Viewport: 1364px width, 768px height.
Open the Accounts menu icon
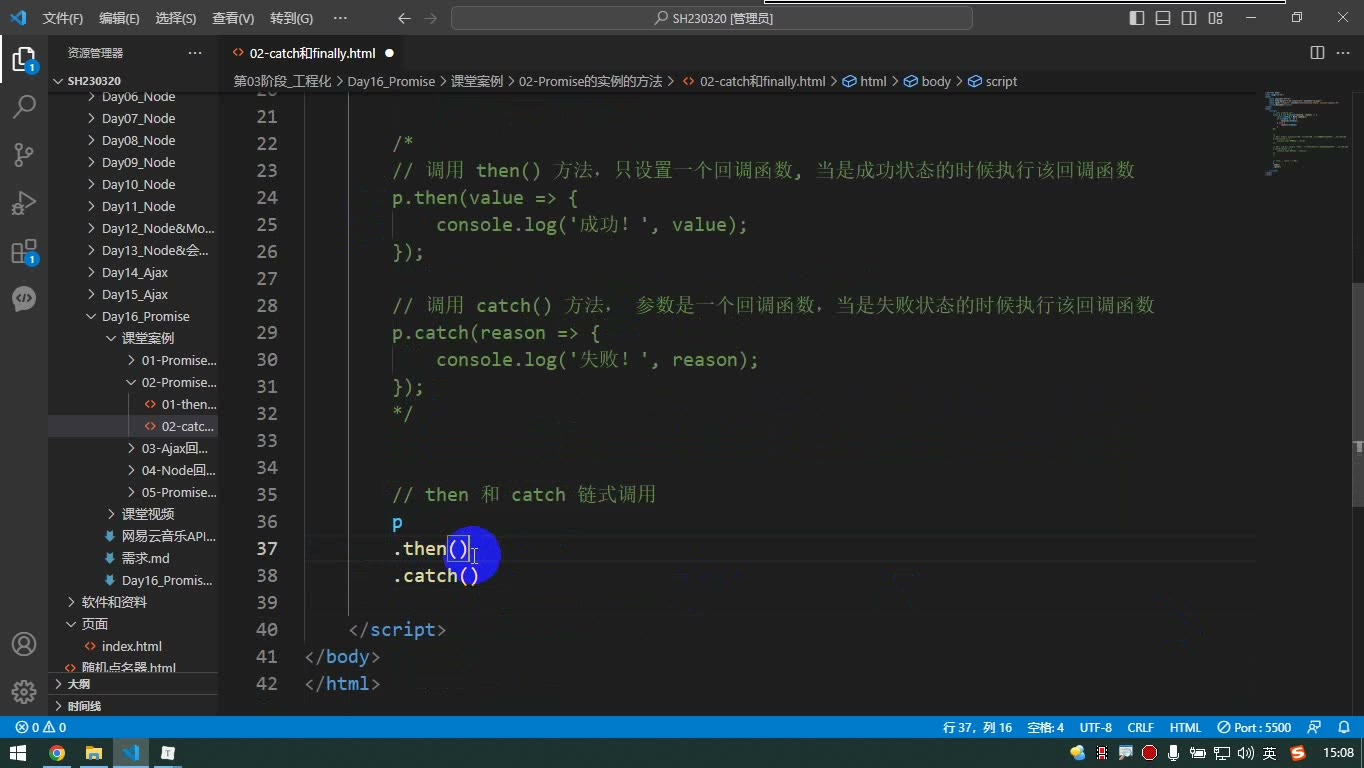(24, 645)
